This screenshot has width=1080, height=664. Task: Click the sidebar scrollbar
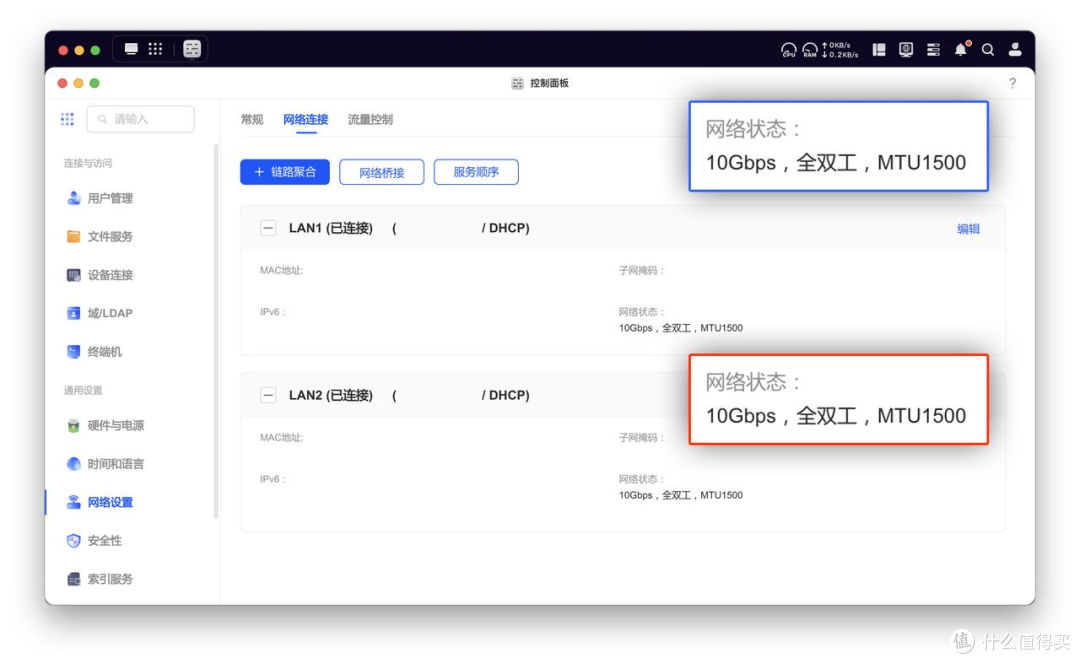(x=216, y=331)
